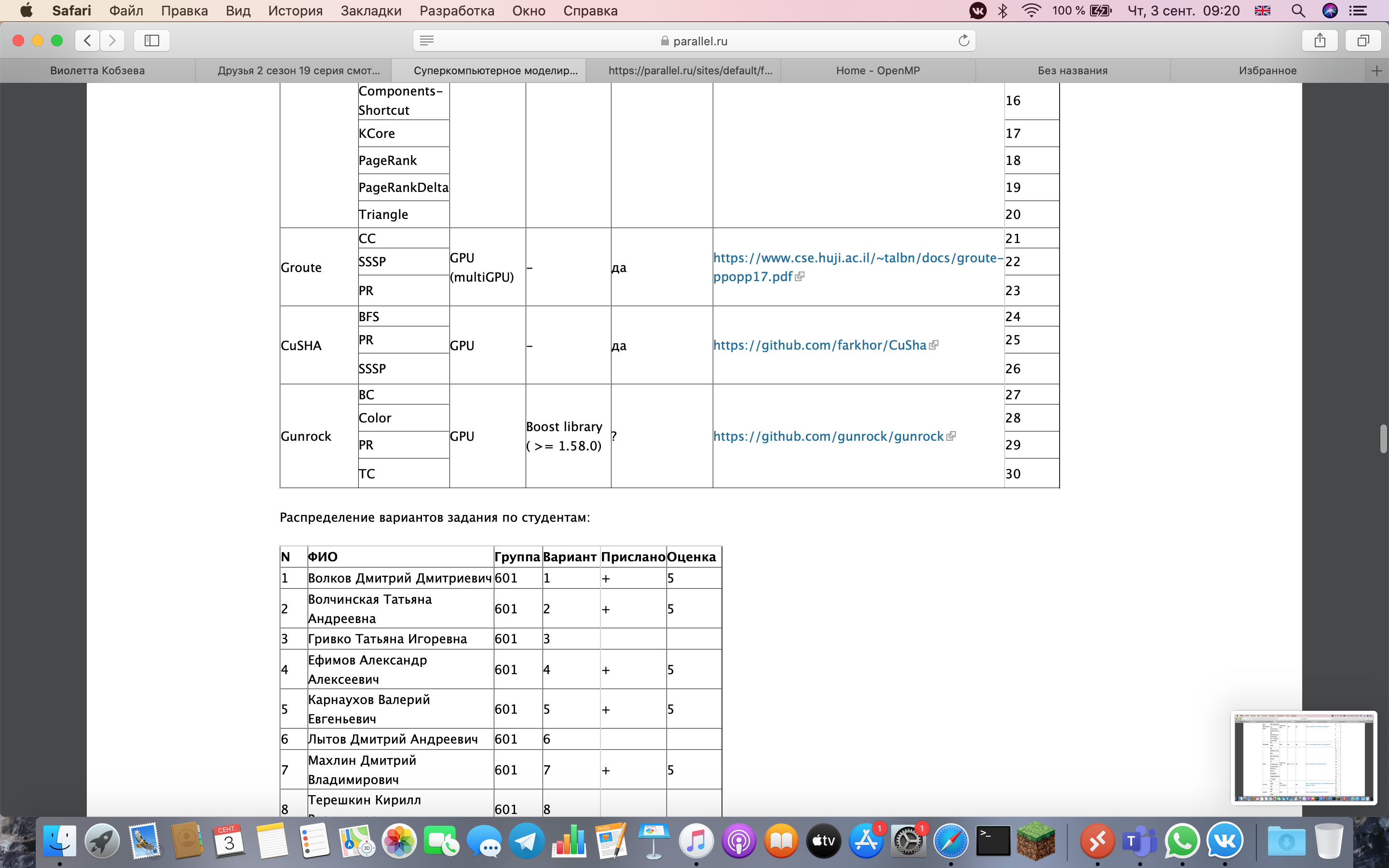Select the PageRankDelta cell

pyautogui.click(x=404, y=187)
